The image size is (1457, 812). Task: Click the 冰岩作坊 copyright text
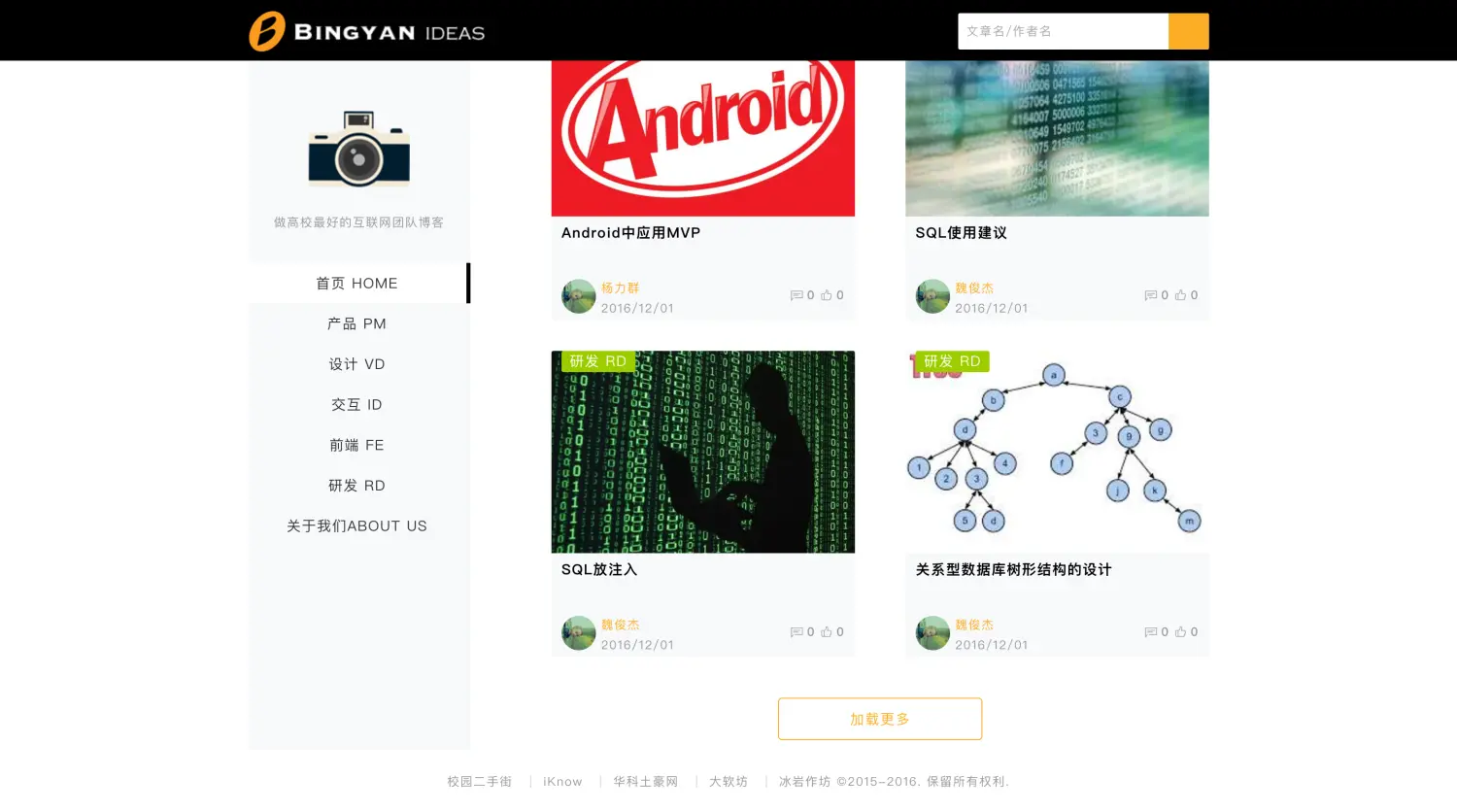coord(894,782)
